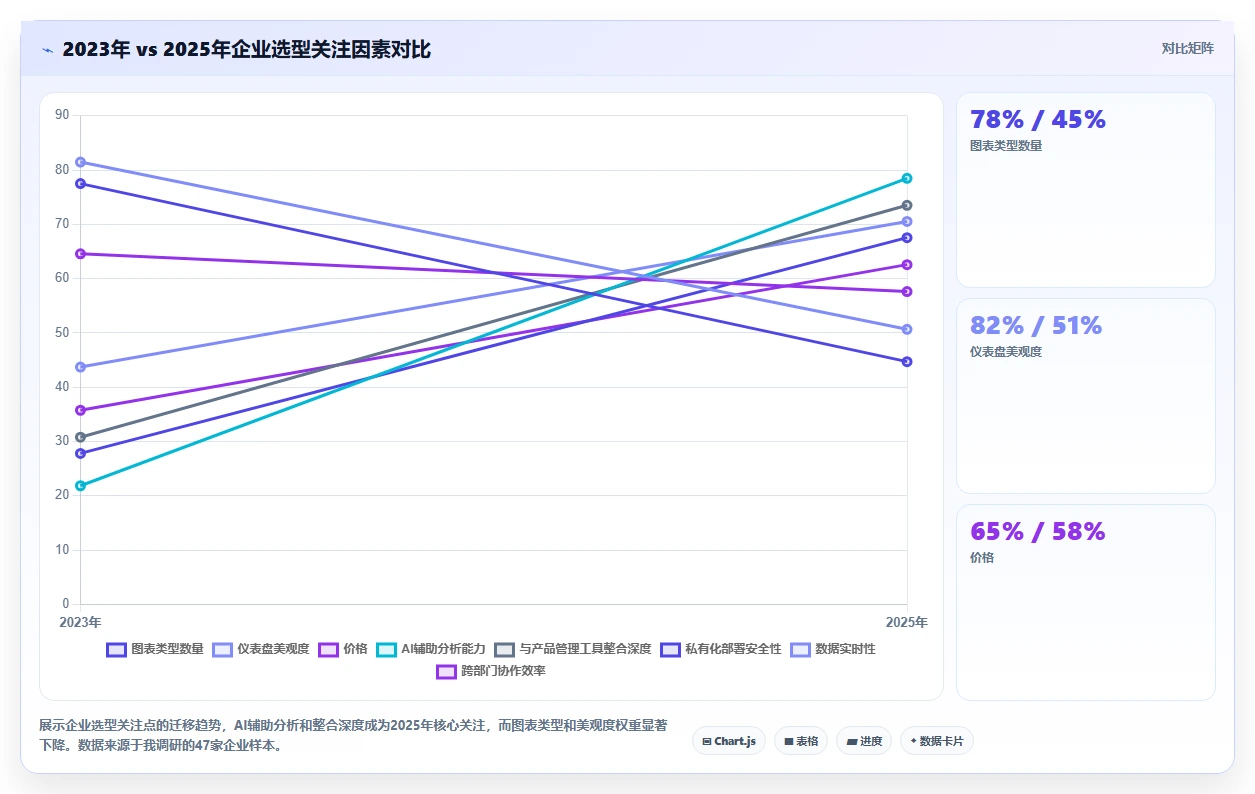This screenshot has height=794, width=1255.
Task: Click the 0 y-axis tick label
Action: (66, 604)
